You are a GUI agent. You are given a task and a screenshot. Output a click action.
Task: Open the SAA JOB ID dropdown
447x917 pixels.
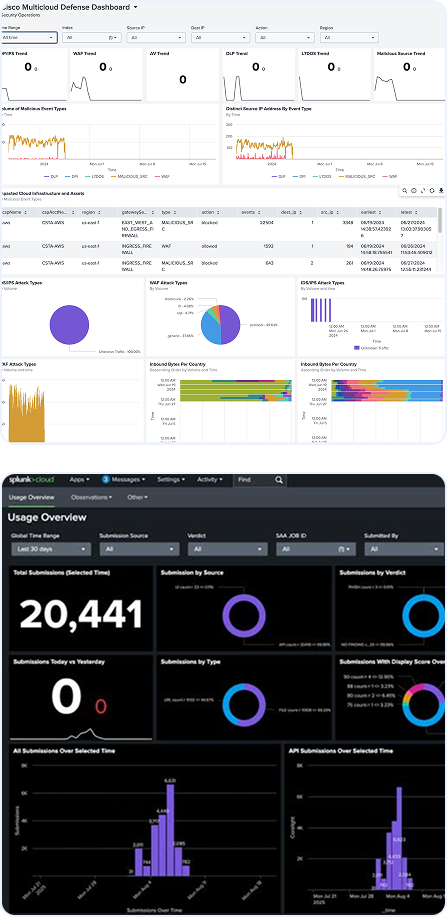(x=316, y=549)
